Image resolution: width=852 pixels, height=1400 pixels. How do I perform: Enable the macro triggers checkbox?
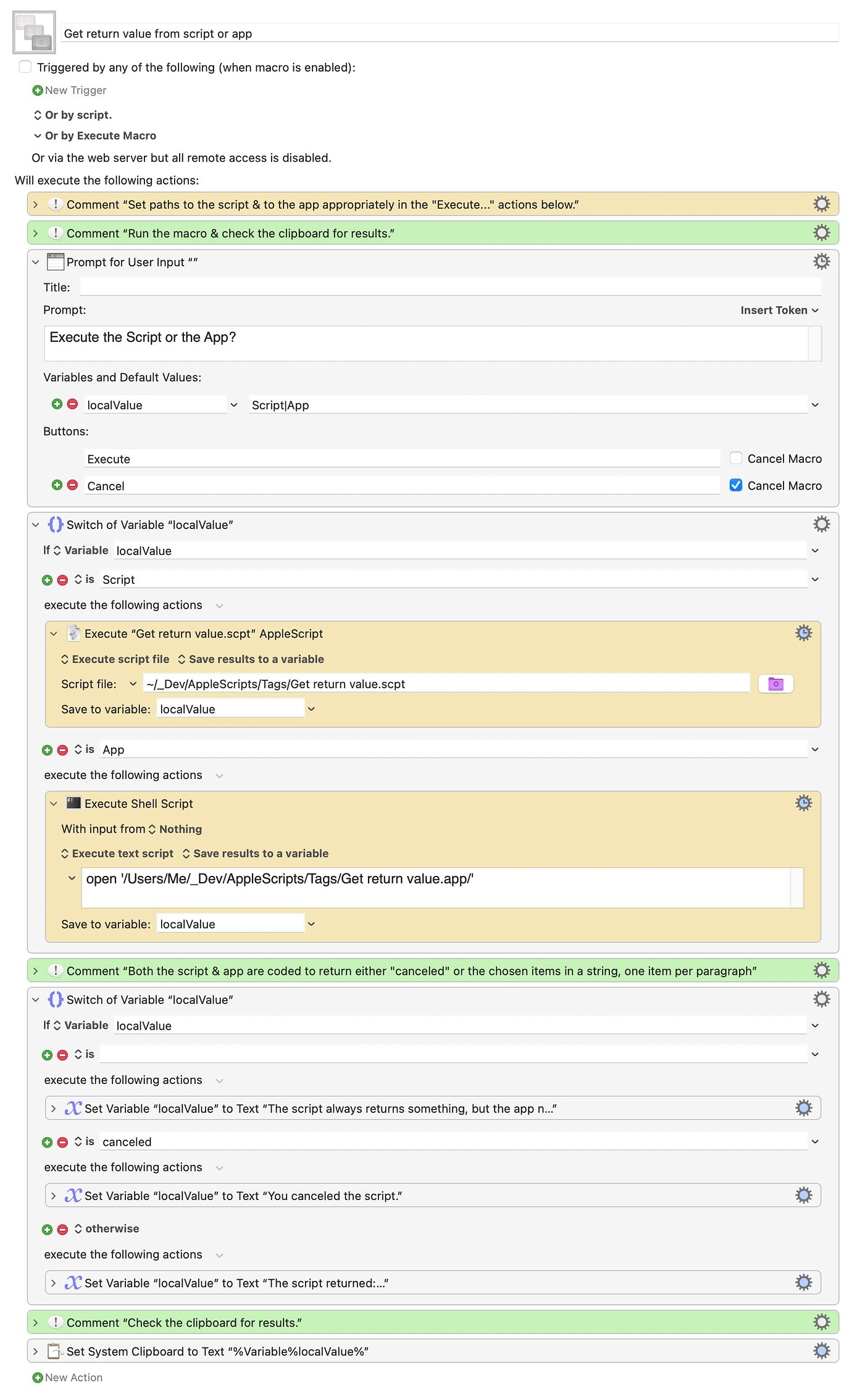[25, 67]
